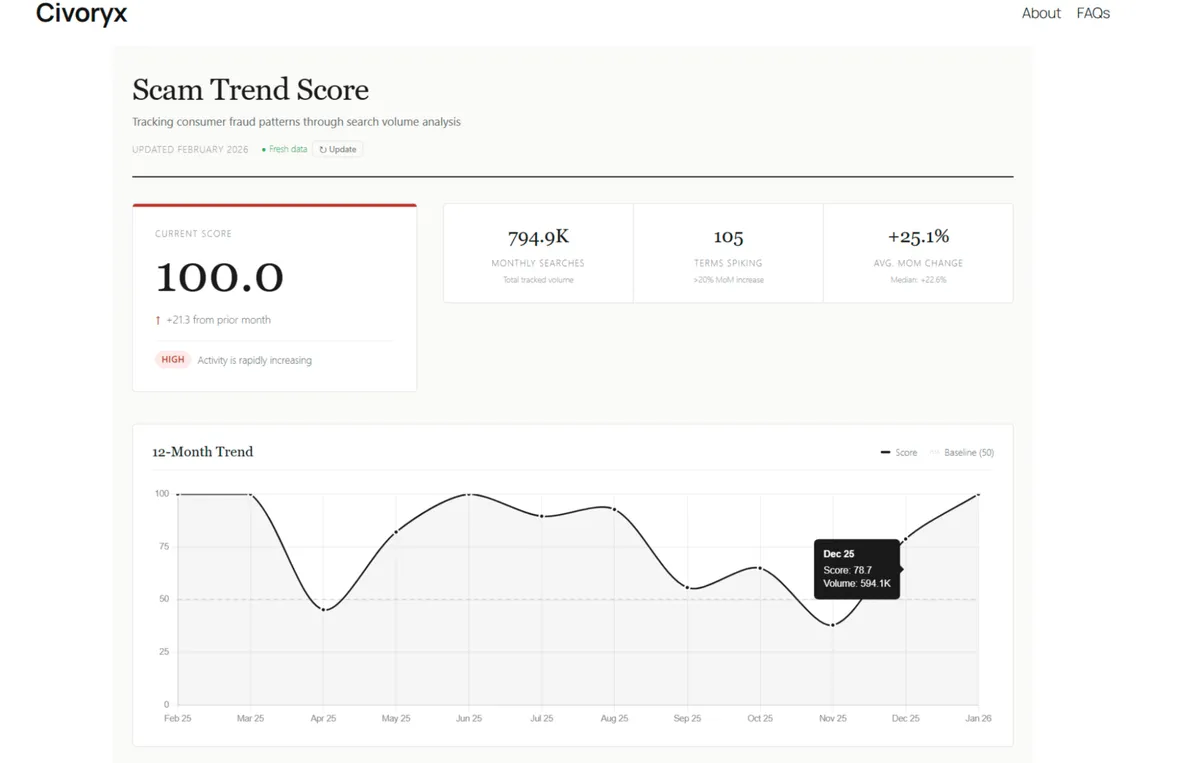Click the Jan 26 peak point on the chart
Viewport: 1200px width, 763px height.
click(977, 494)
